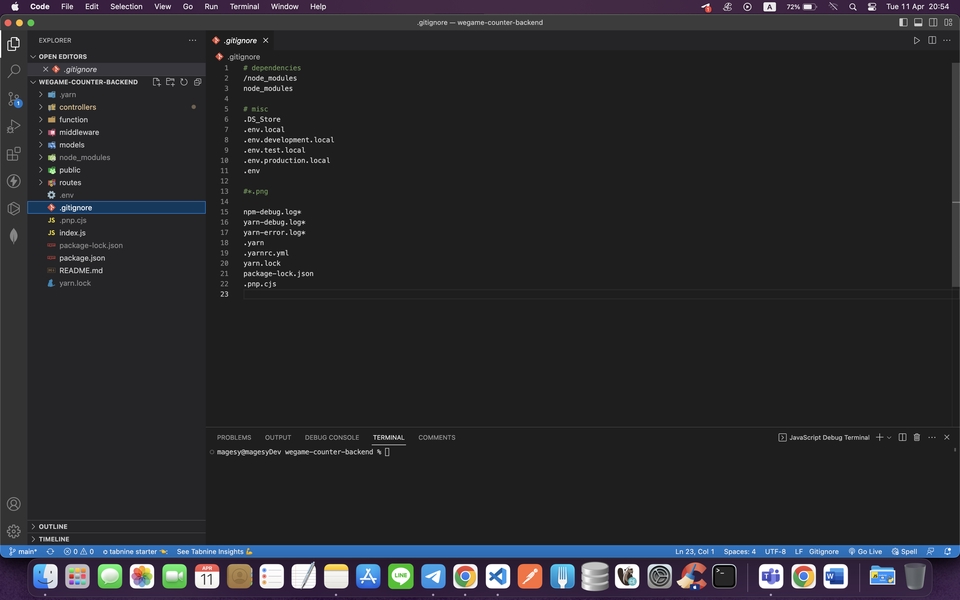Screen dimensions: 960x600
Task: Toggle secondary side bar layout button
Action: (x=933, y=23)
